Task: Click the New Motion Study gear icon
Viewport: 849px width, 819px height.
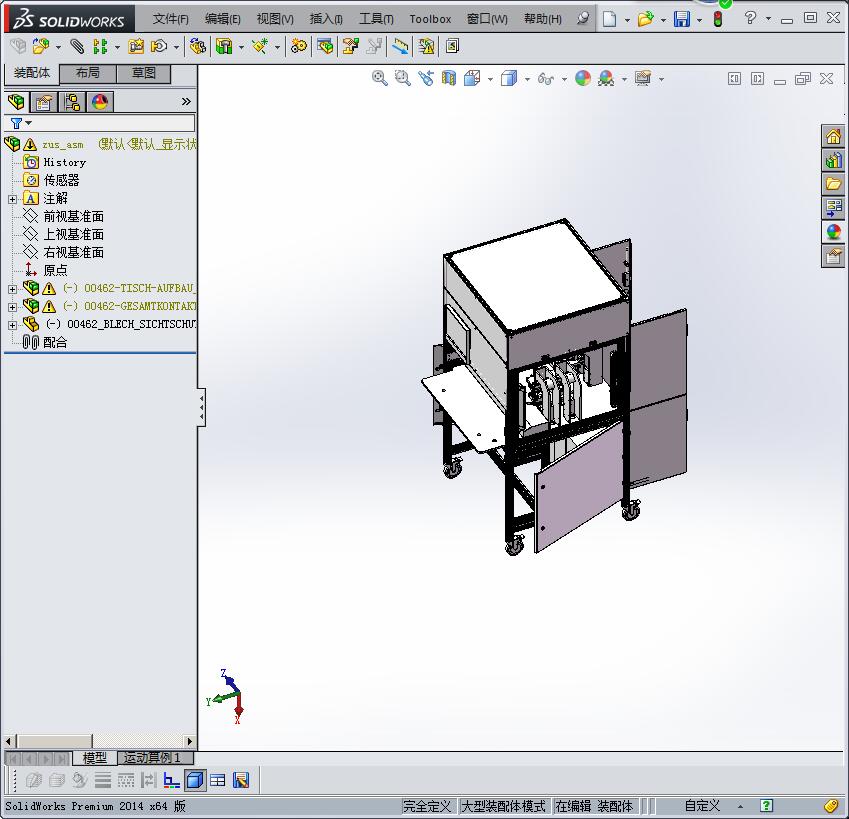Action: point(298,47)
